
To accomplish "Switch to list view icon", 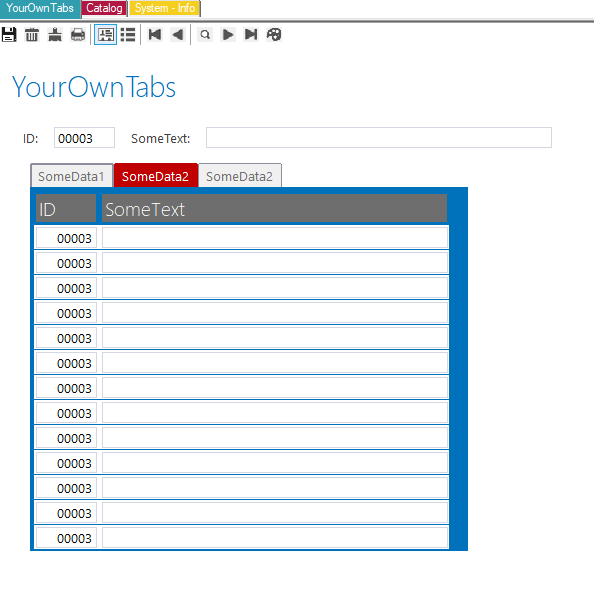I will click(x=128, y=34).
